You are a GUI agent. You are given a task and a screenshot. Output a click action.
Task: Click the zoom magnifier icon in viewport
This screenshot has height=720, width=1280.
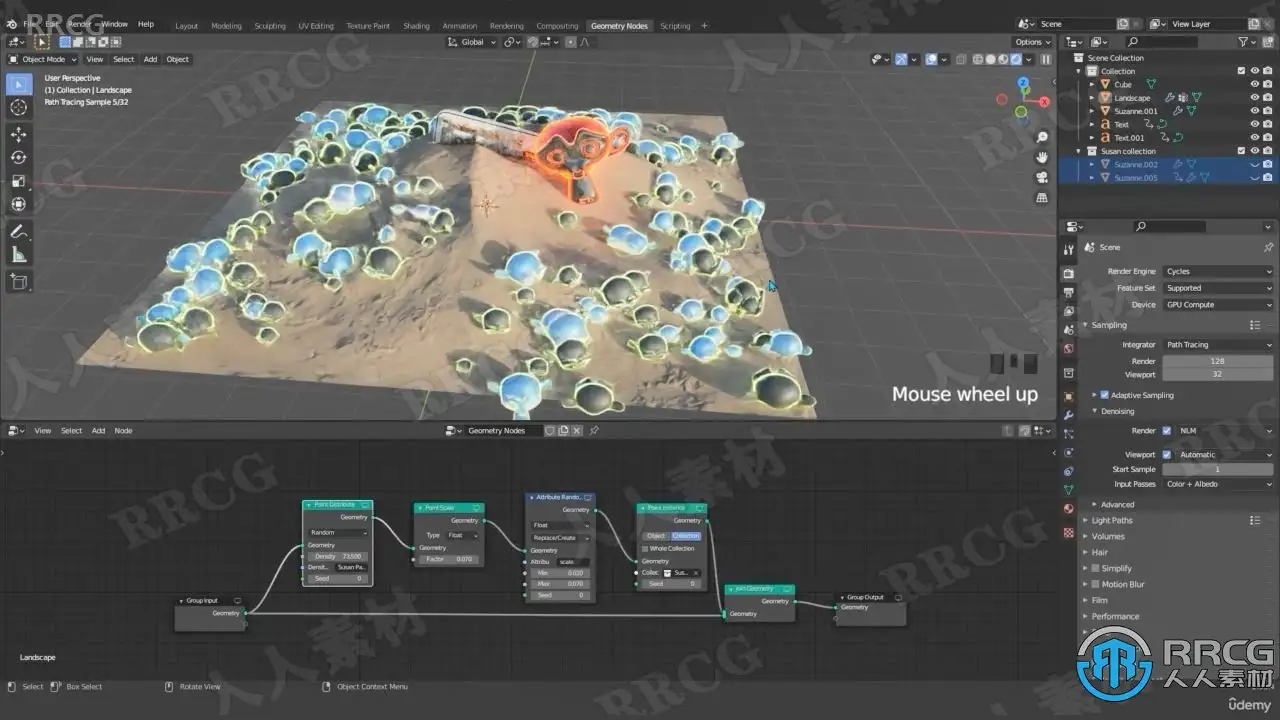(1042, 137)
